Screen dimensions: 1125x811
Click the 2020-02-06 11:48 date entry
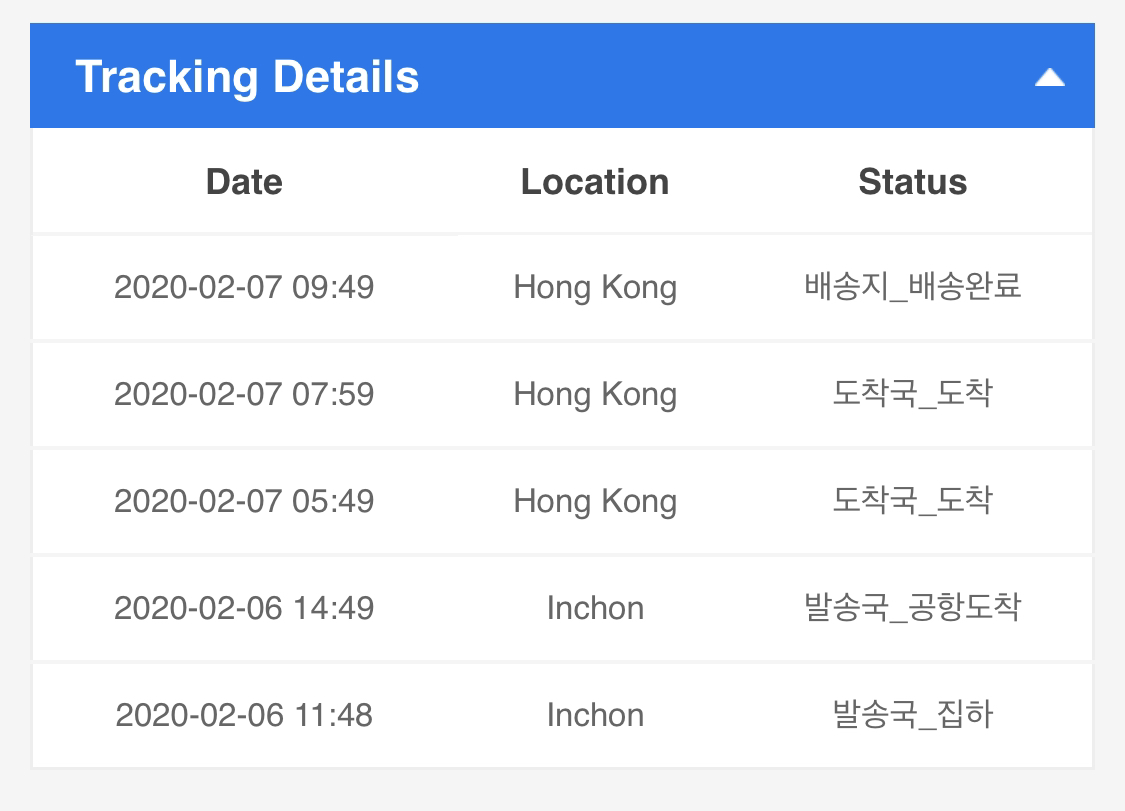pos(244,715)
